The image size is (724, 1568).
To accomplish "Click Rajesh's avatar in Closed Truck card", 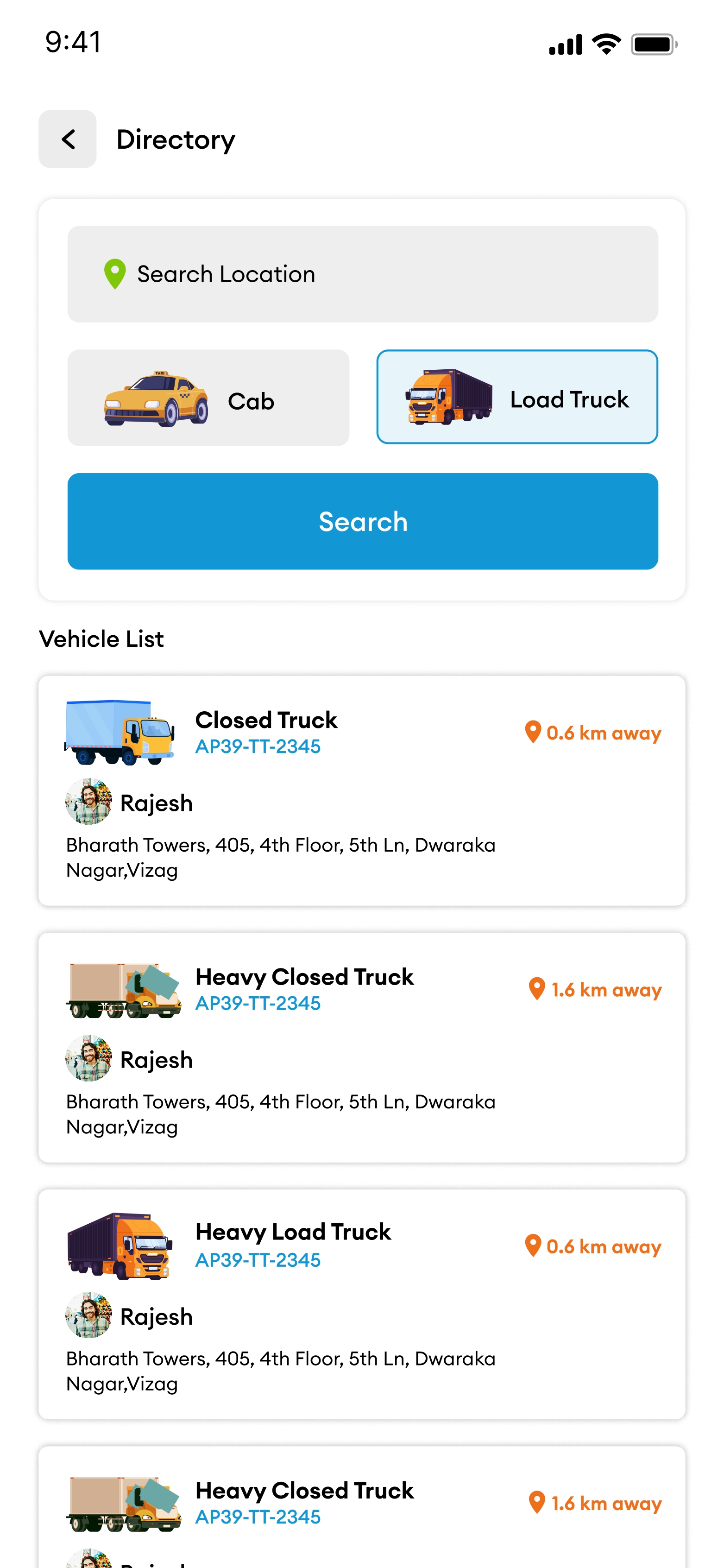I will point(89,802).
